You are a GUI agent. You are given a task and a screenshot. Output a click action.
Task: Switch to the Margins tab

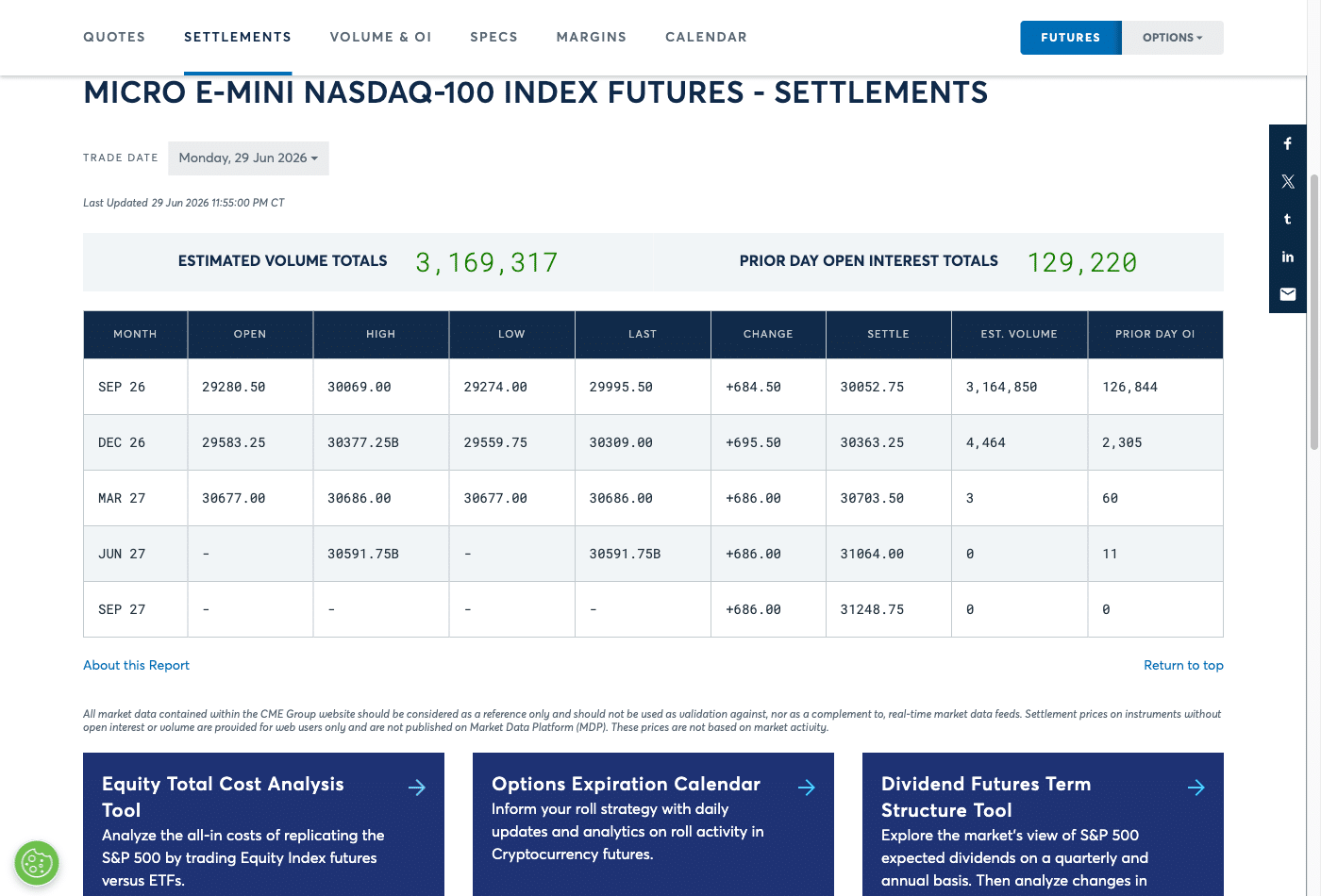(x=592, y=37)
